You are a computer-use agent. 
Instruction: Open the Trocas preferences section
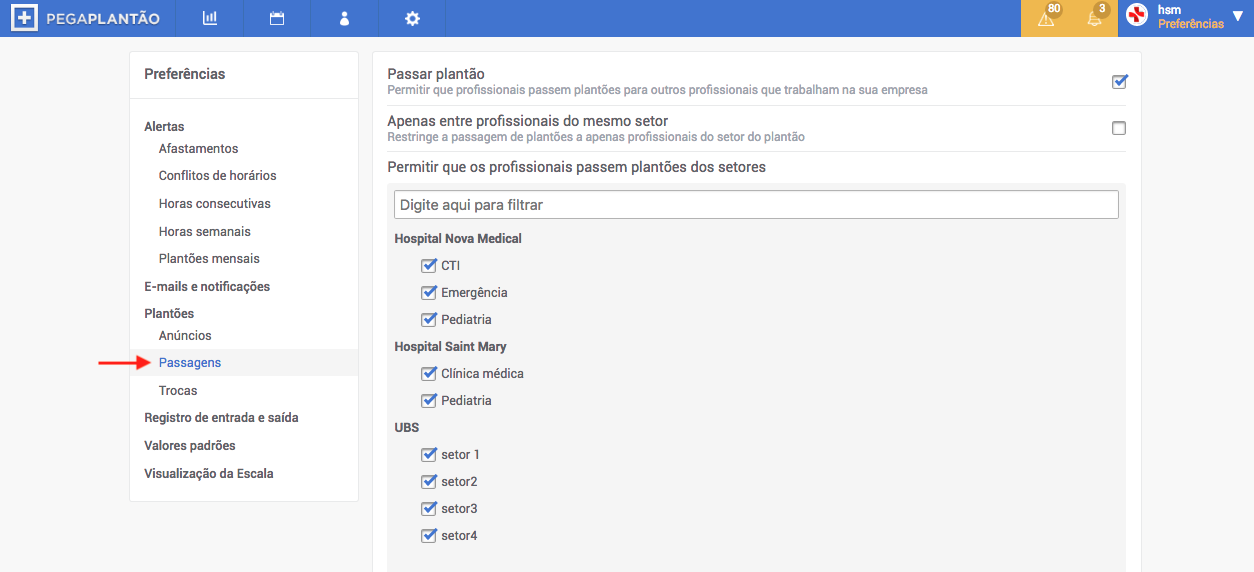tap(178, 391)
